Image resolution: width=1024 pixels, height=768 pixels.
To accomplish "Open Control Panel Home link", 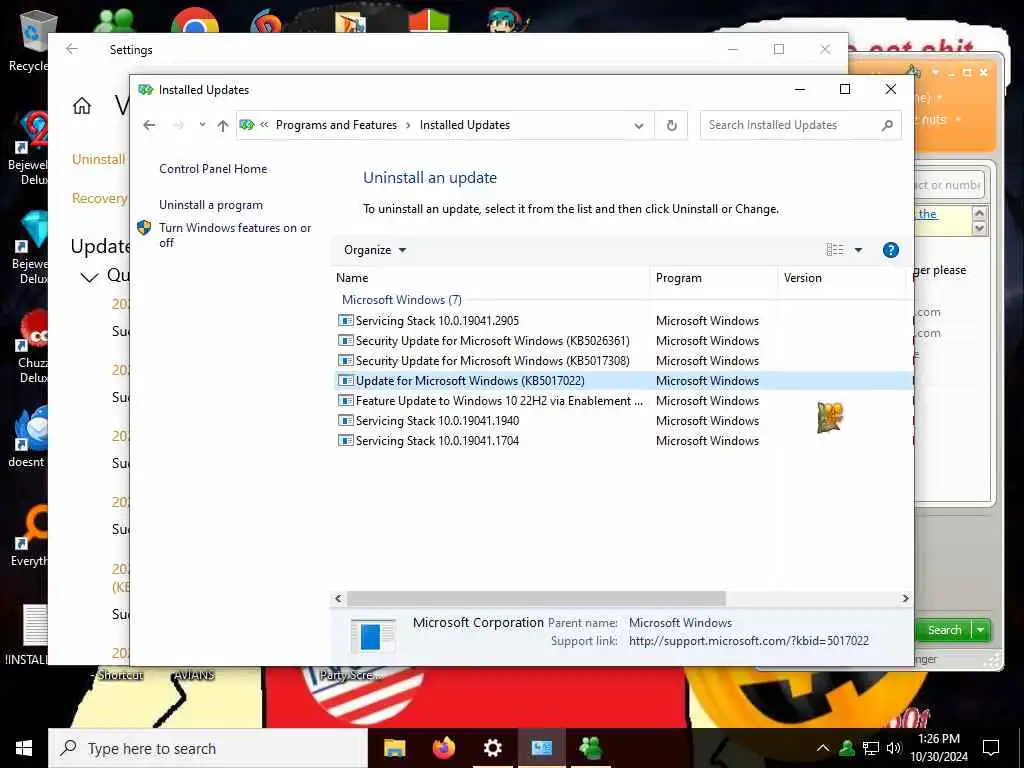I will (213, 168).
